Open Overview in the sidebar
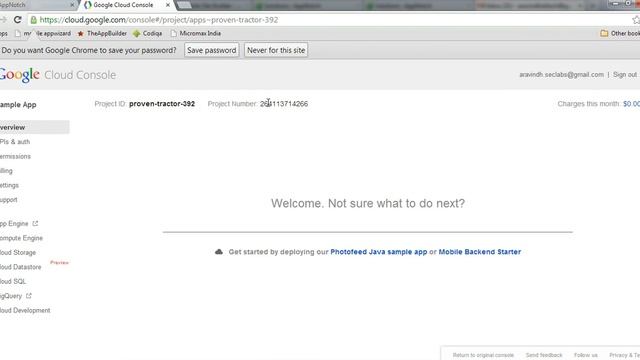This screenshot has width=640, height=360. coord(34,127)
